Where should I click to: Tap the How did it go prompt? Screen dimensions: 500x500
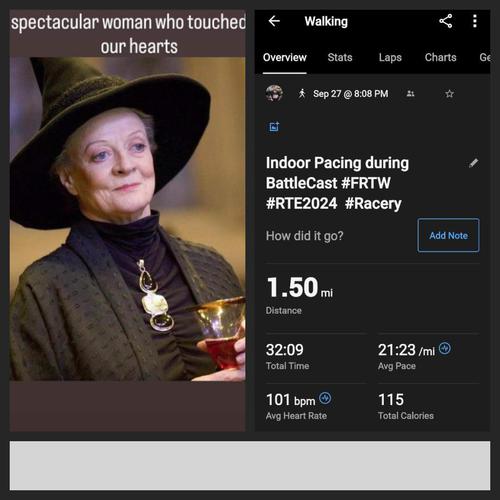304,236
